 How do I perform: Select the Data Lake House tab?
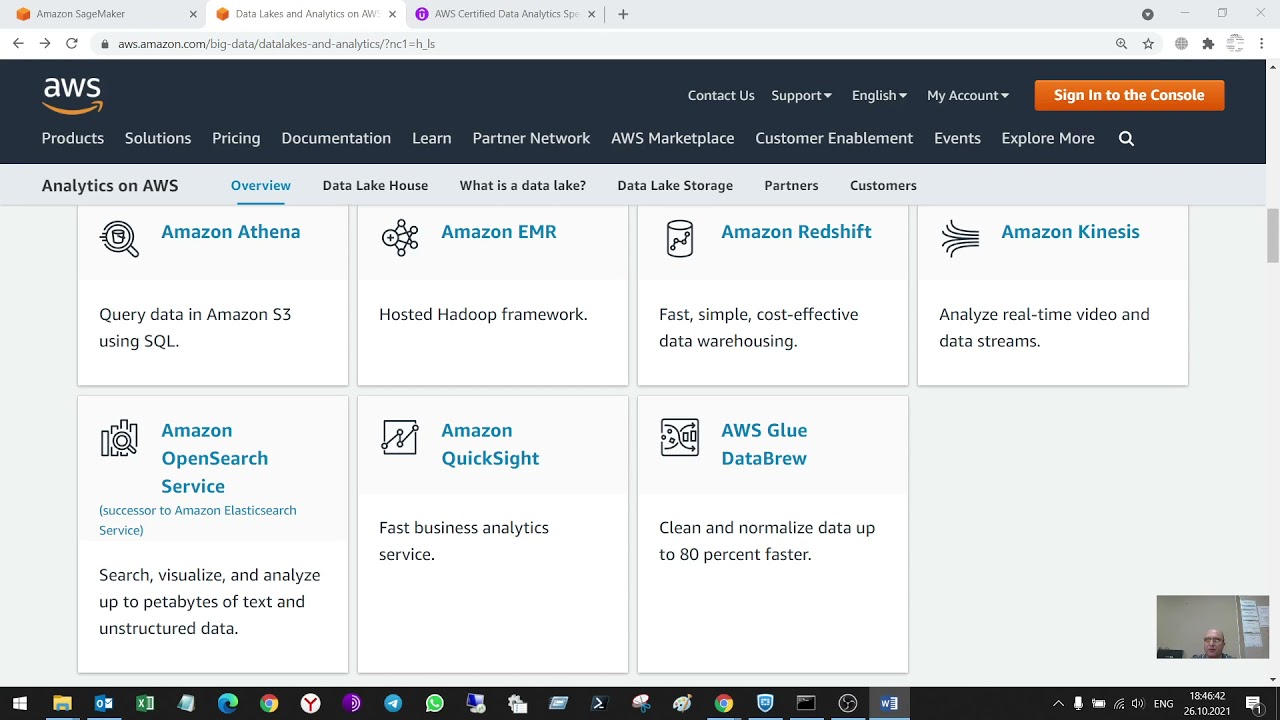pyautogui.click(x=375, y=185)
